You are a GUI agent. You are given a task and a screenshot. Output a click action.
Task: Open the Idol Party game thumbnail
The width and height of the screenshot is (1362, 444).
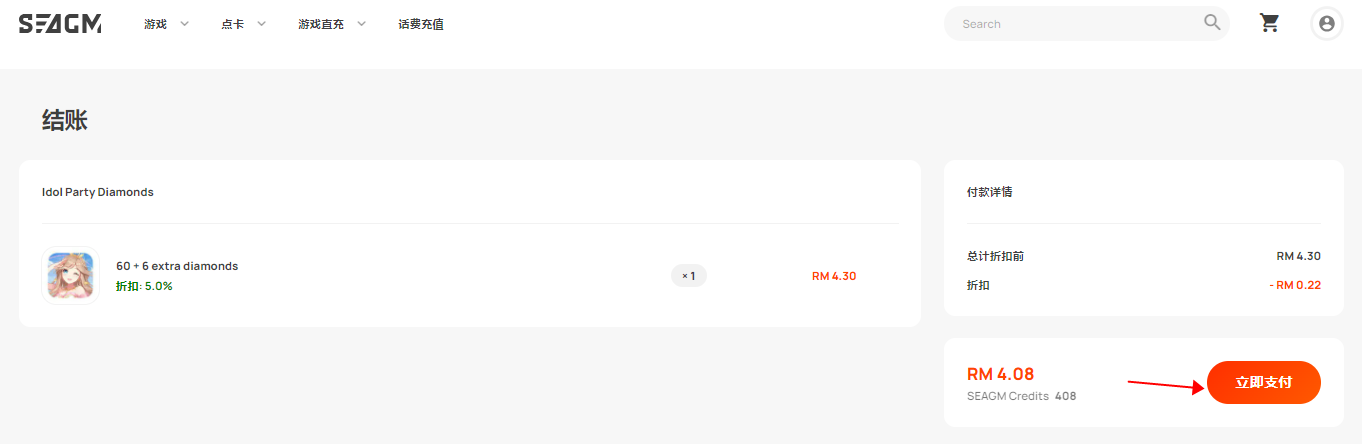[x=70, y=275]
